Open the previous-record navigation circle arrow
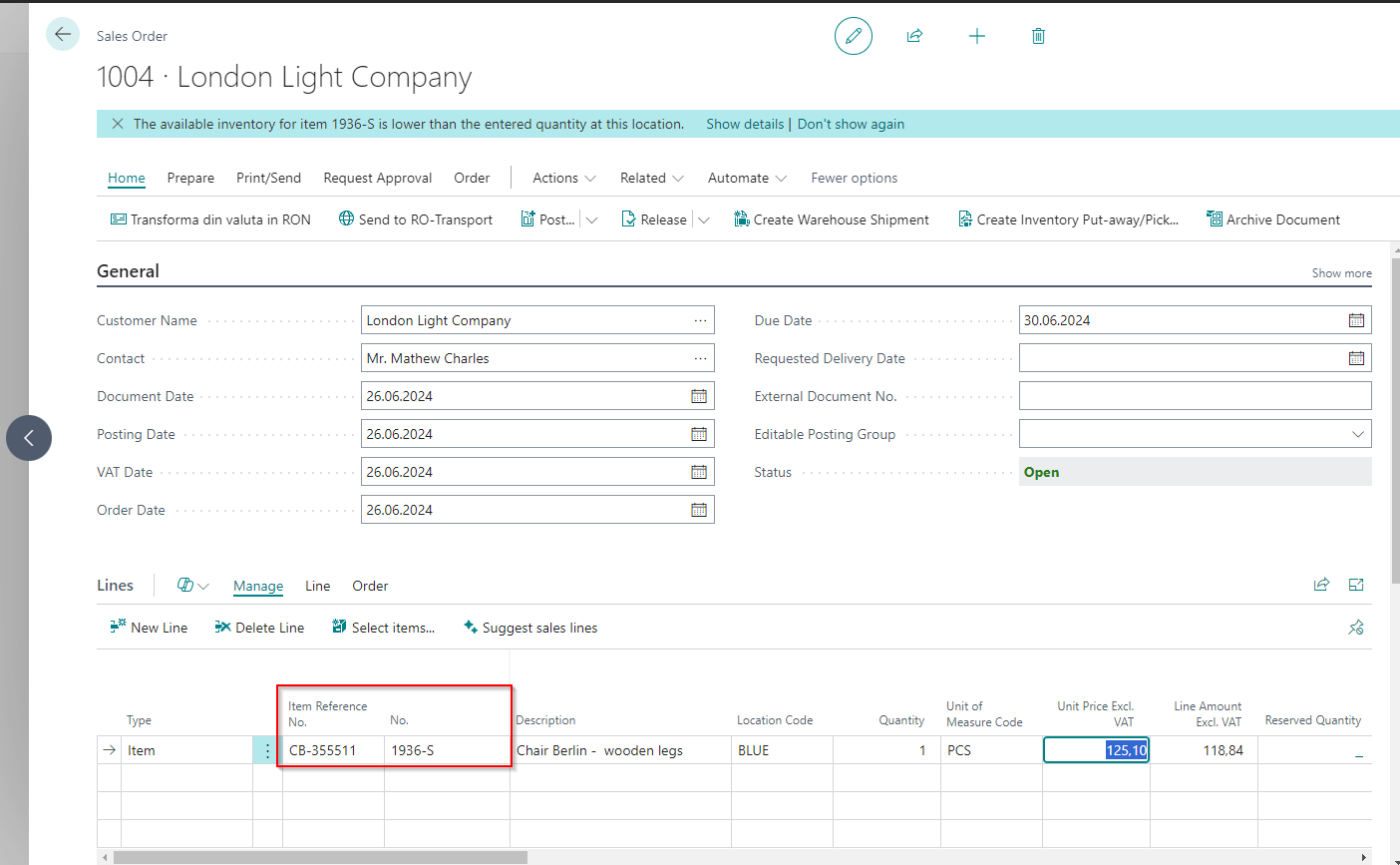Viewport: 1400px width, 865px height. tap(29, 438)
